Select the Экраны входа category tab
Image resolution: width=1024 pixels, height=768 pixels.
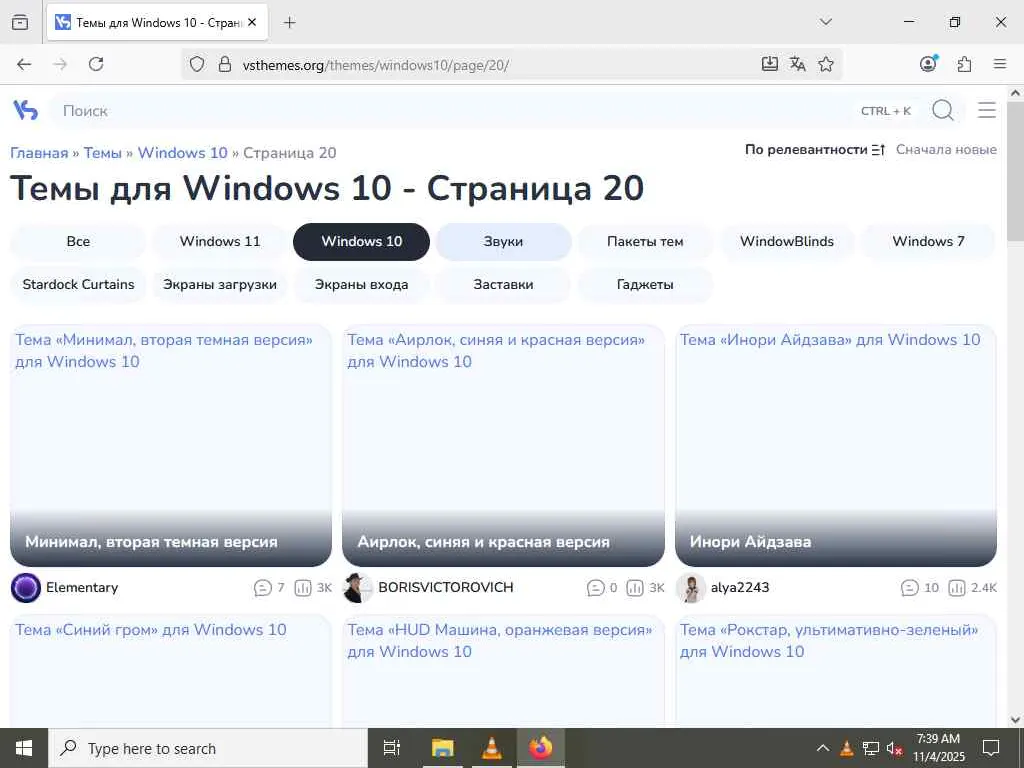tap(362, 285)
